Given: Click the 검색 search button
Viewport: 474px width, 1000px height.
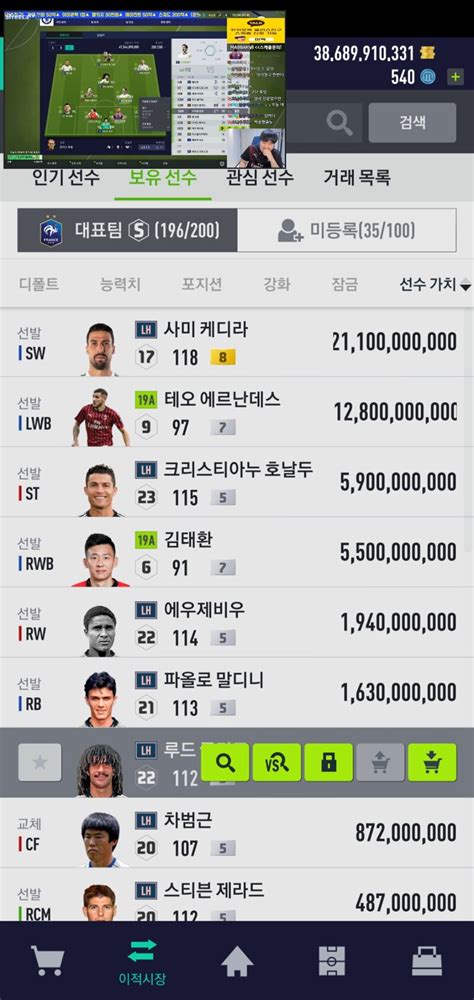Looking at the screenshot, I should coord(412,122).
